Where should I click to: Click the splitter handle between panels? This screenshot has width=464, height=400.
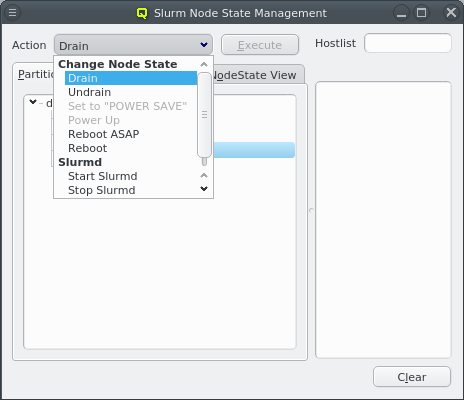(x=311, y=211)
